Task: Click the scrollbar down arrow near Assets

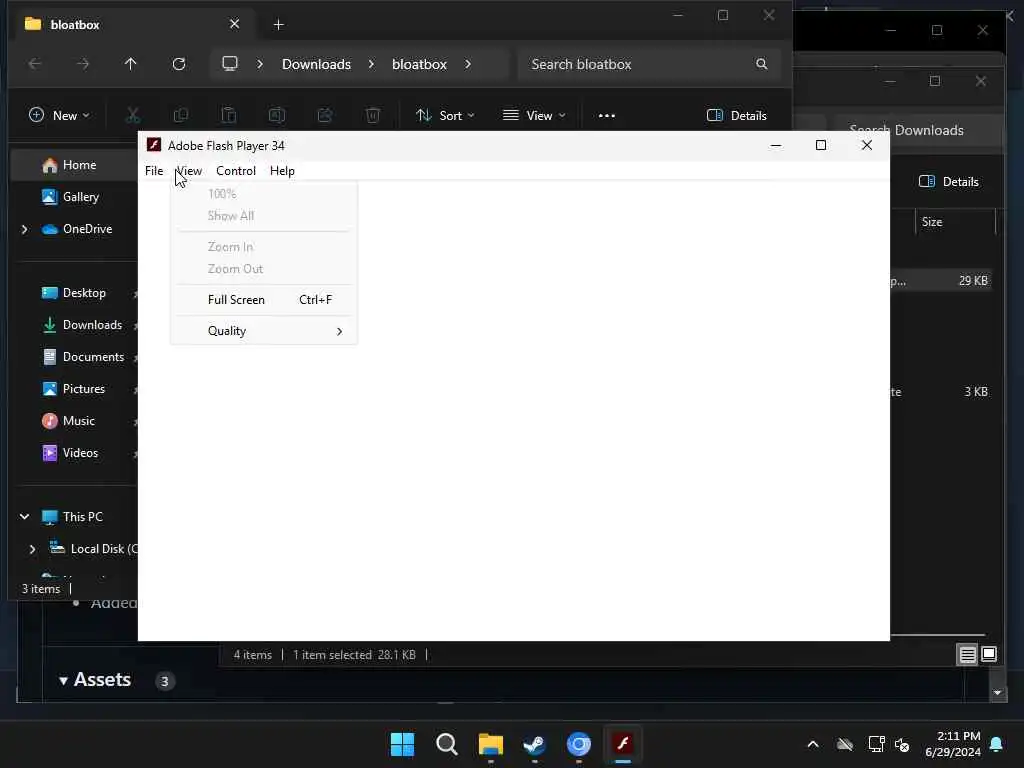Action: pos(997,693)
